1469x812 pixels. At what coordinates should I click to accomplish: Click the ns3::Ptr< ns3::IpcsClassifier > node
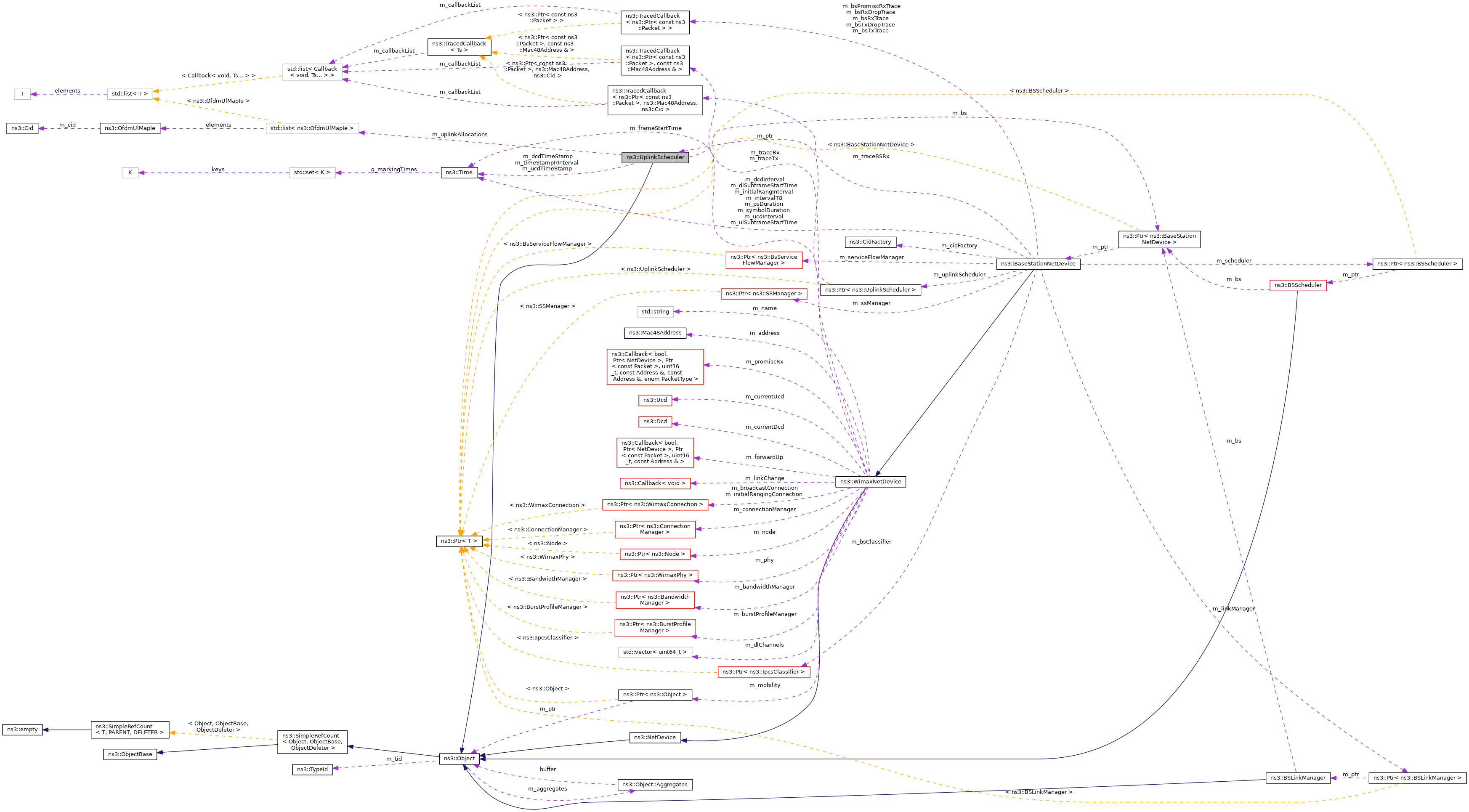[764, 672]
